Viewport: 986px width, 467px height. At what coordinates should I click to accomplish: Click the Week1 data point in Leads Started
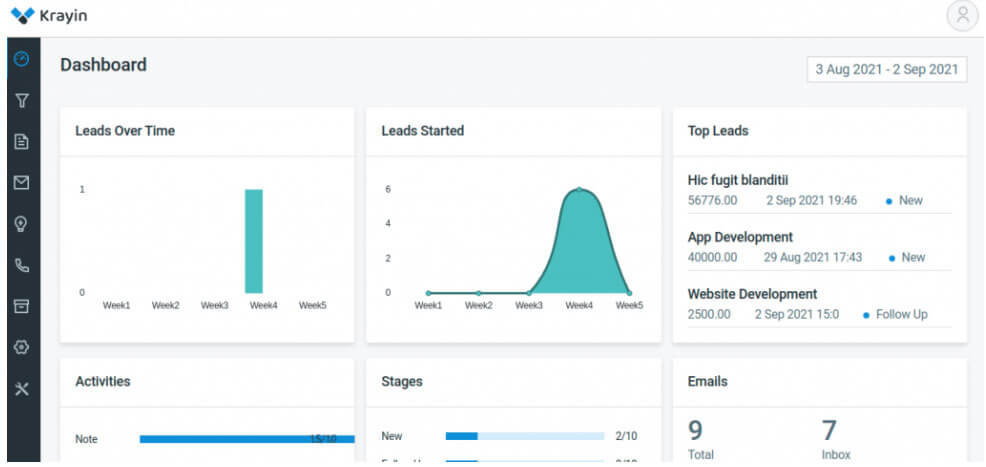428,293
